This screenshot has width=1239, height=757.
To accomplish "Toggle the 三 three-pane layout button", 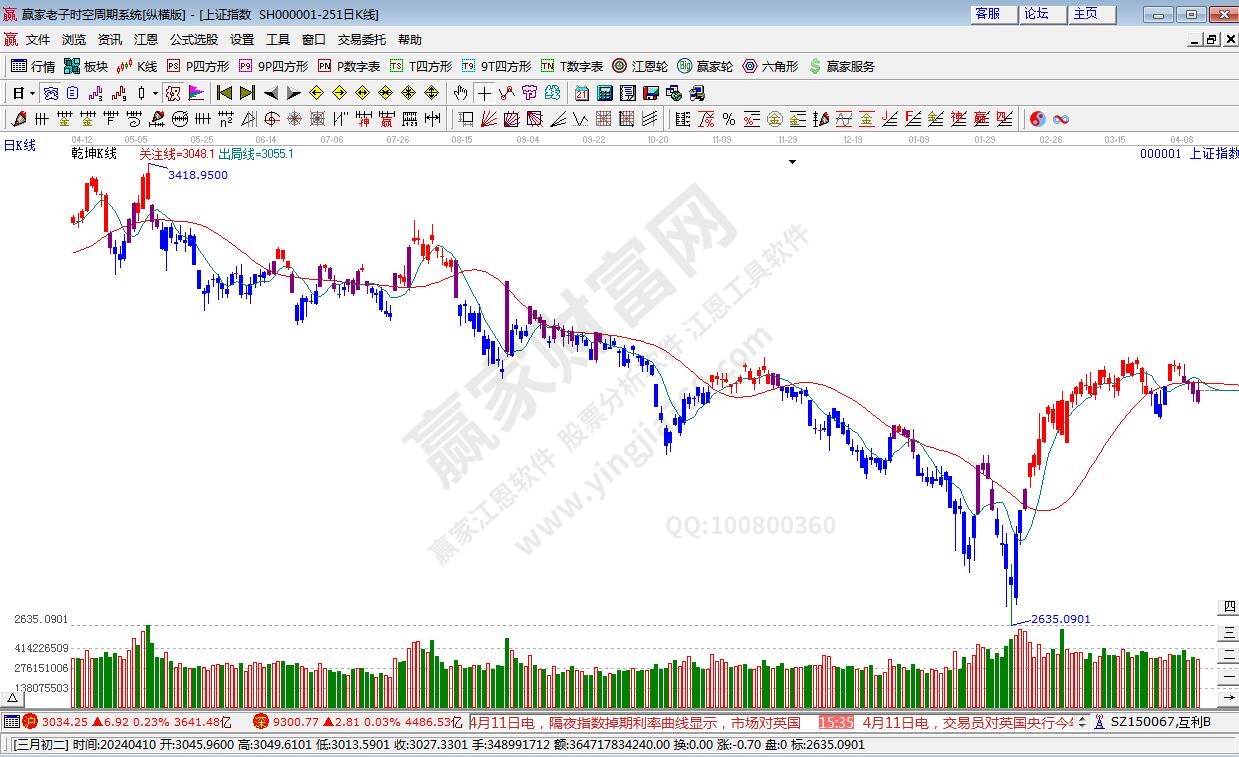I will click(1228, 631).
